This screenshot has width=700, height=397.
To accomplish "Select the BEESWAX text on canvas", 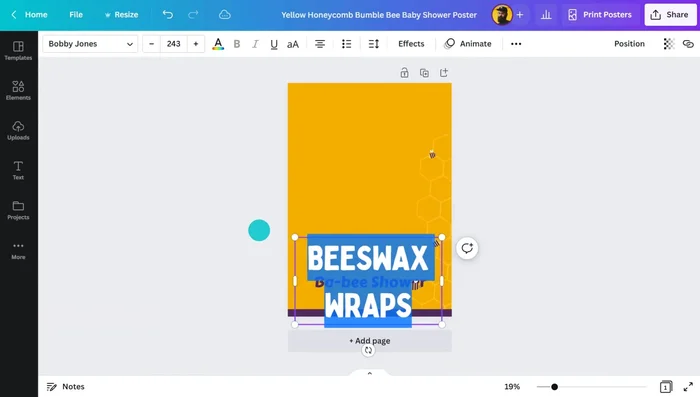I will point(368,258).
